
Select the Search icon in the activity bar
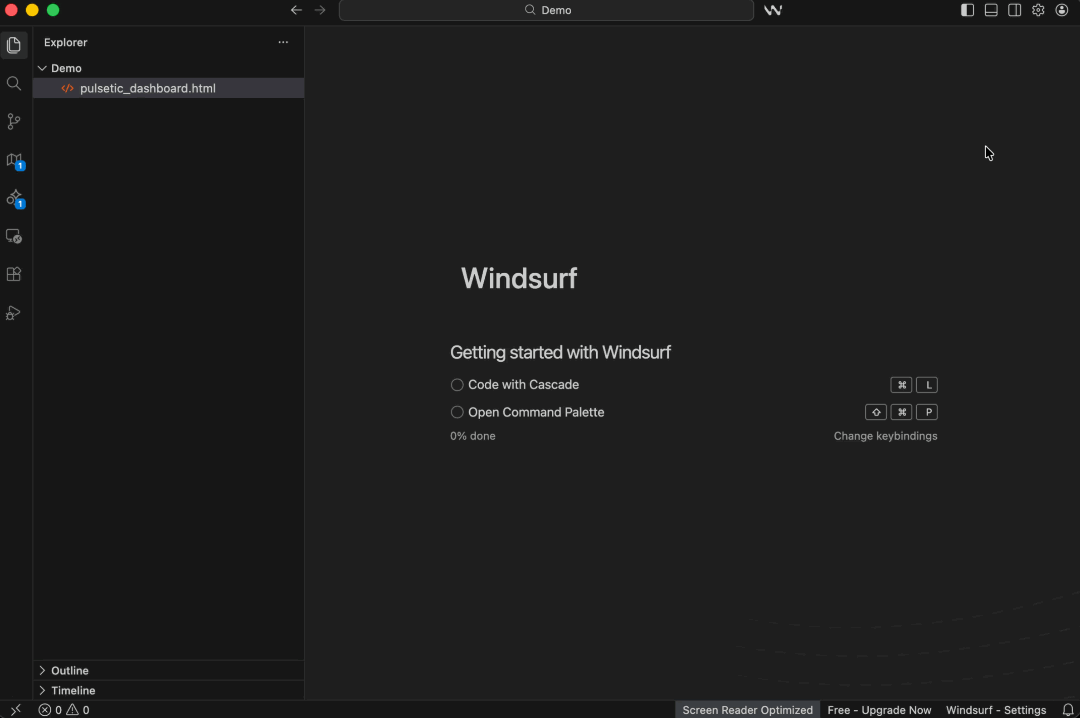coord(14,83)
